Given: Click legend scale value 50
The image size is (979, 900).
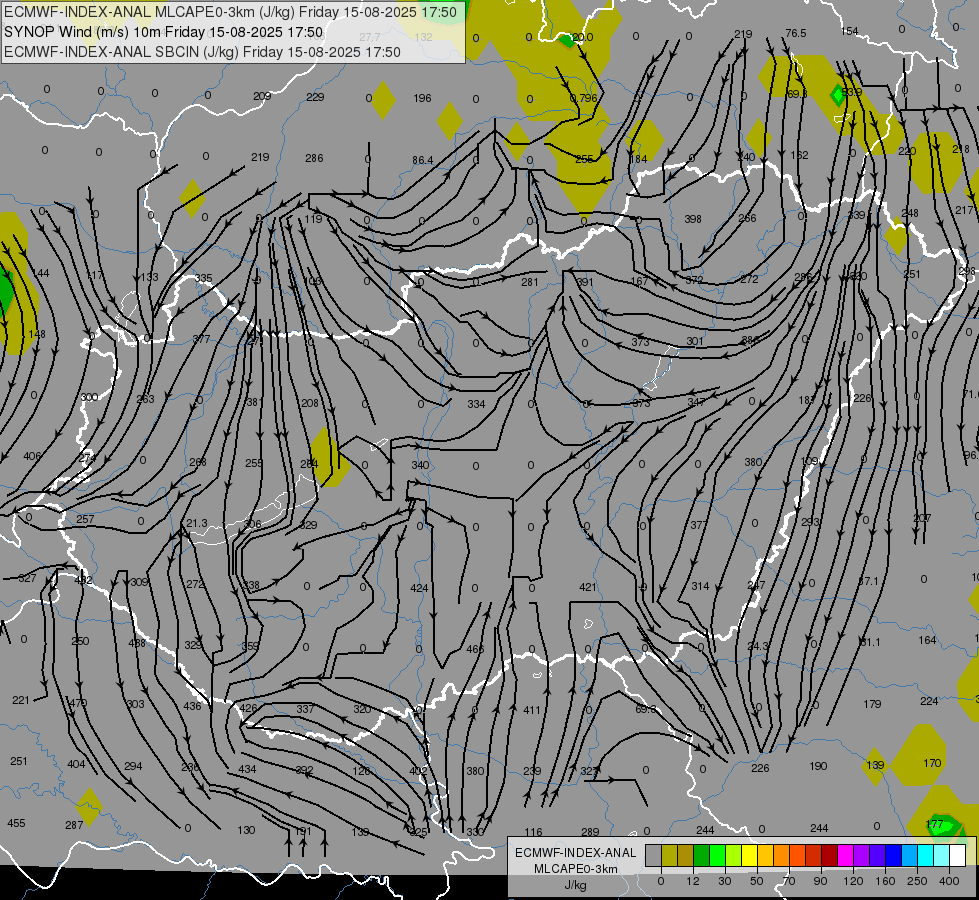Looking at the screenshot, I should [x=757, y=881].
